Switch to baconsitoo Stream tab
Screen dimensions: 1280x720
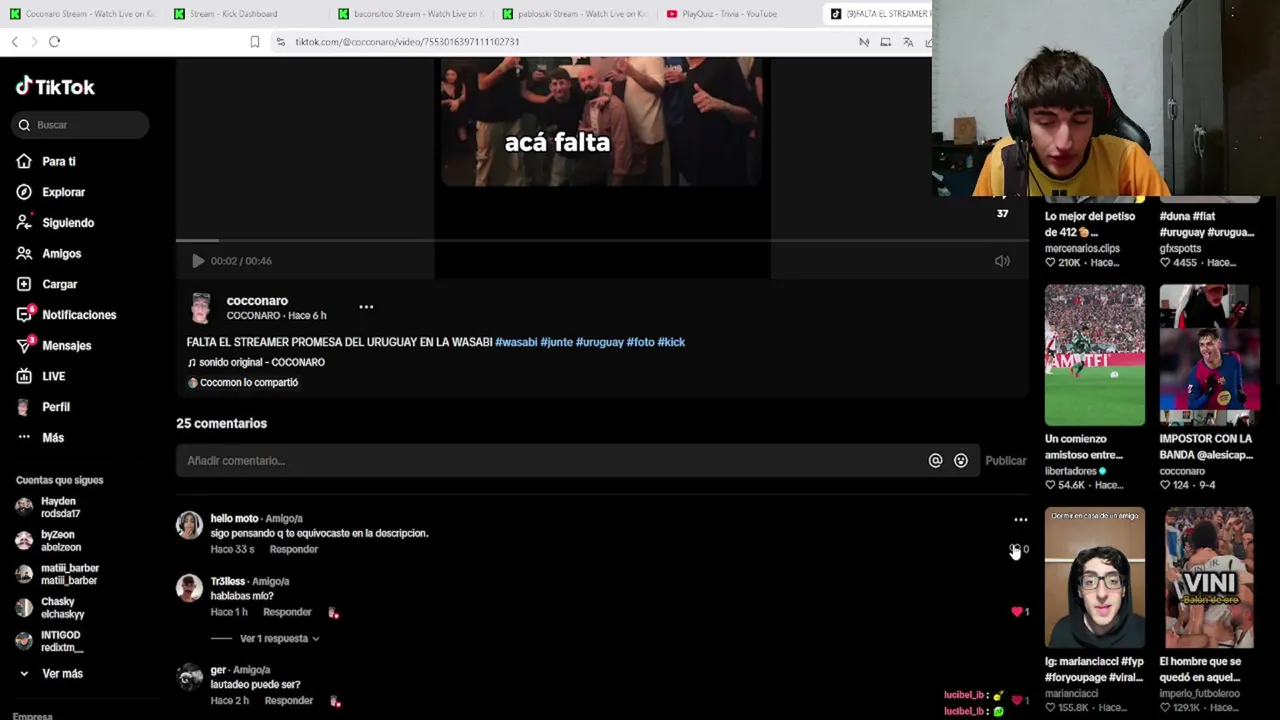411,14
